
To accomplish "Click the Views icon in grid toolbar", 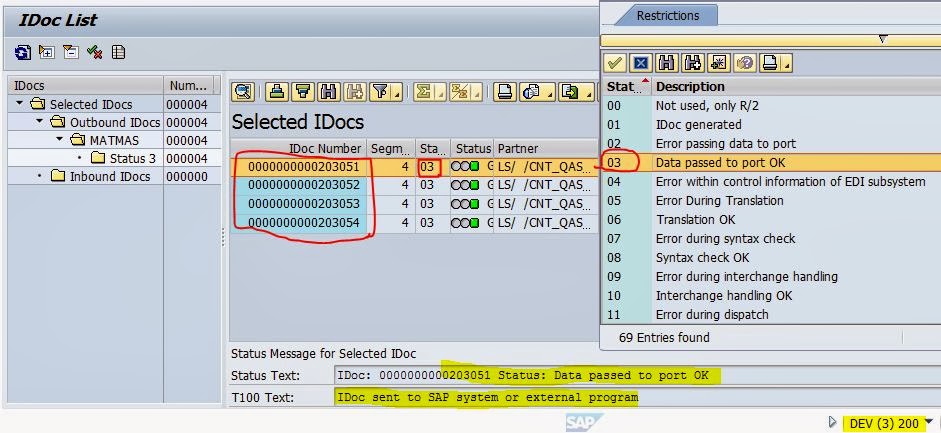I will pyautogui.click(x=532, y=92).
